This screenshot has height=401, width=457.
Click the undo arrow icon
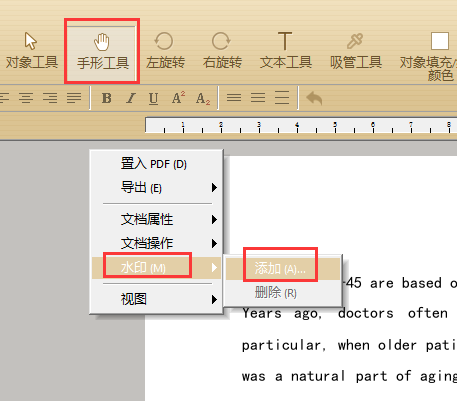click(x=314, y=98)
